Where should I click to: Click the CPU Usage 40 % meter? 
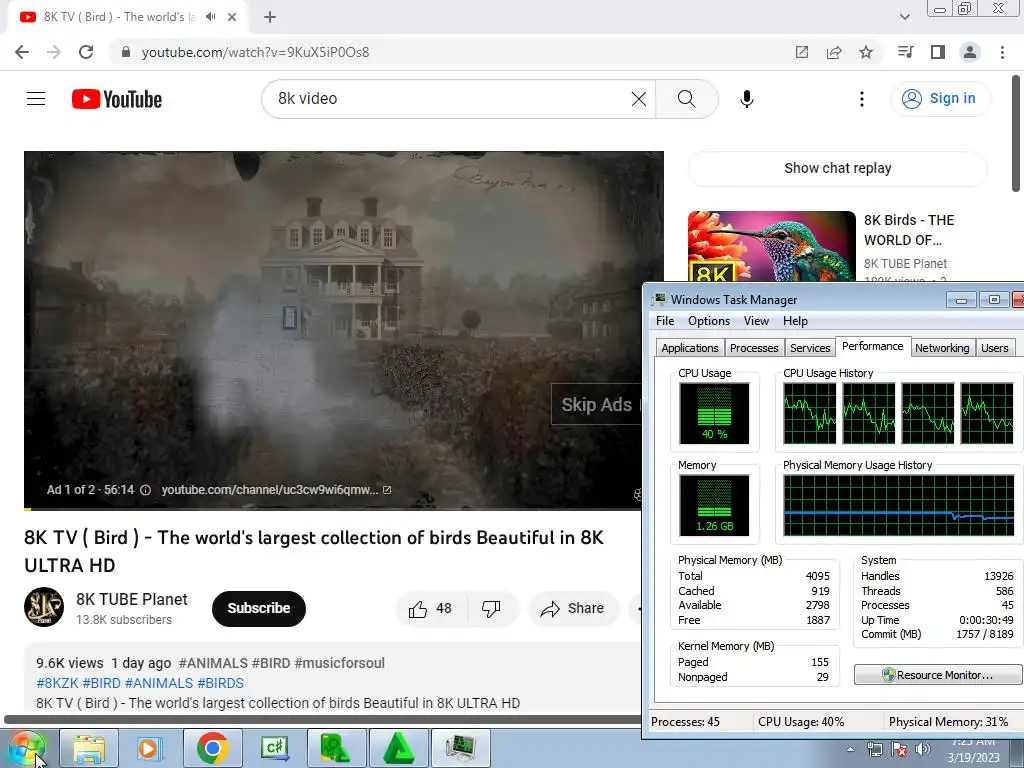tap(714, 413)
